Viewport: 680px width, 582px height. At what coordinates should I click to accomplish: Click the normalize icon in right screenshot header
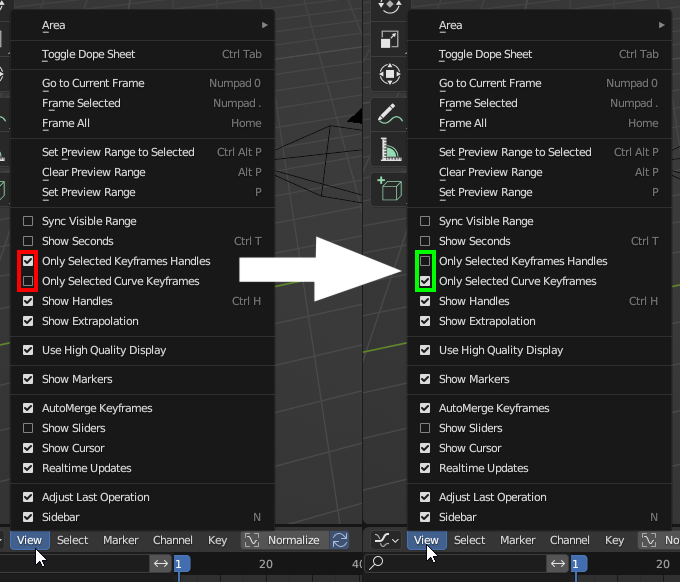pos(649,540)
